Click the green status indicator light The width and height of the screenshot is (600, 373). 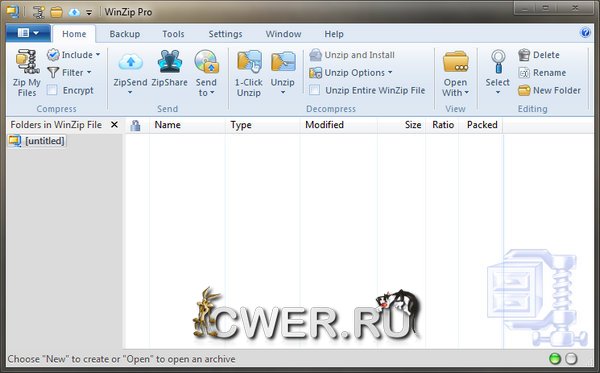click(x=554, y=359)
